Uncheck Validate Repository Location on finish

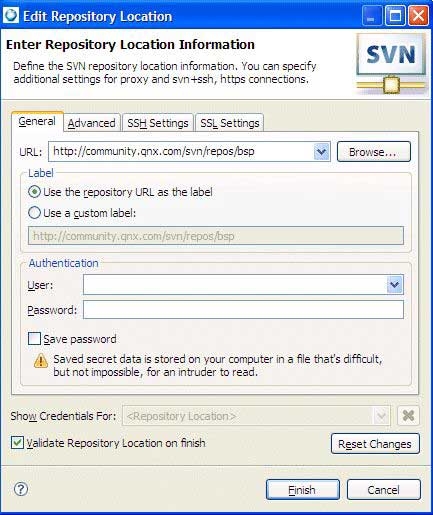coord(17,443)
